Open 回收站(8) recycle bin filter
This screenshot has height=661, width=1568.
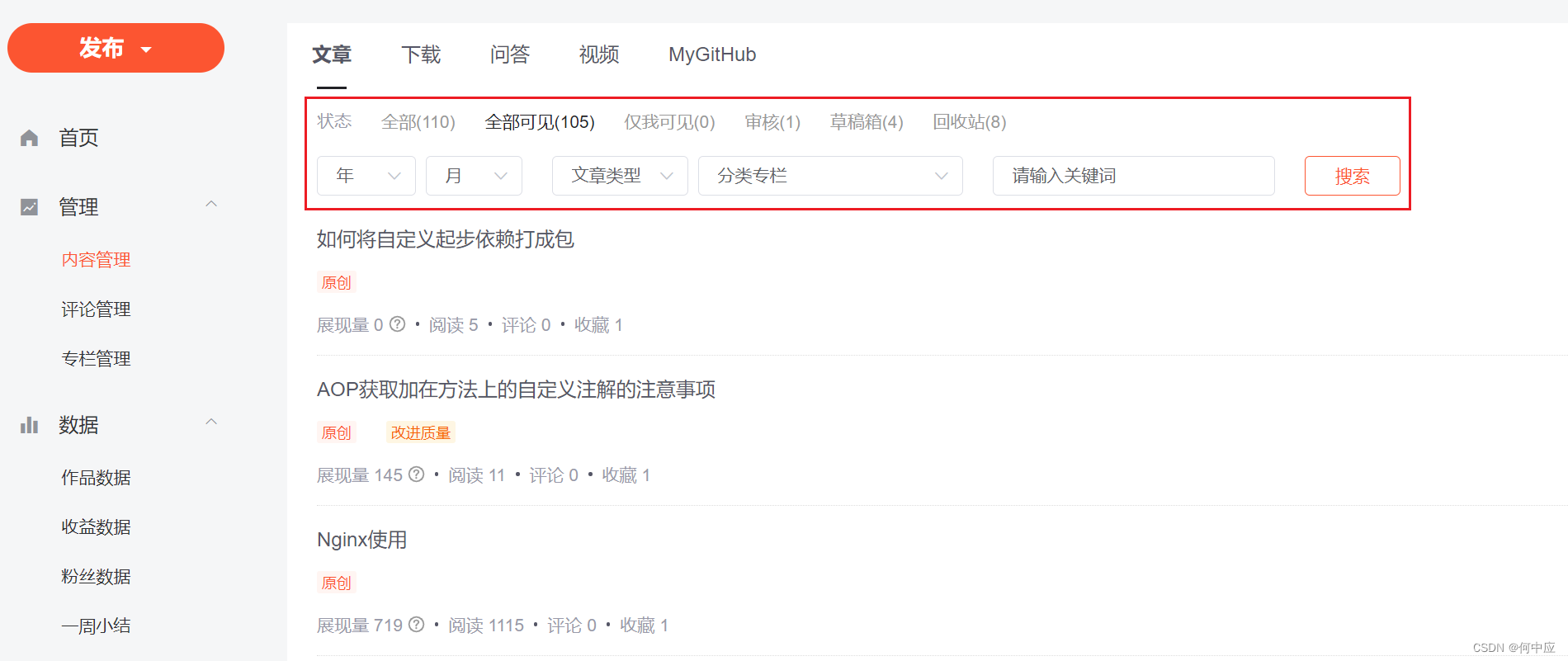pos(970,122)
